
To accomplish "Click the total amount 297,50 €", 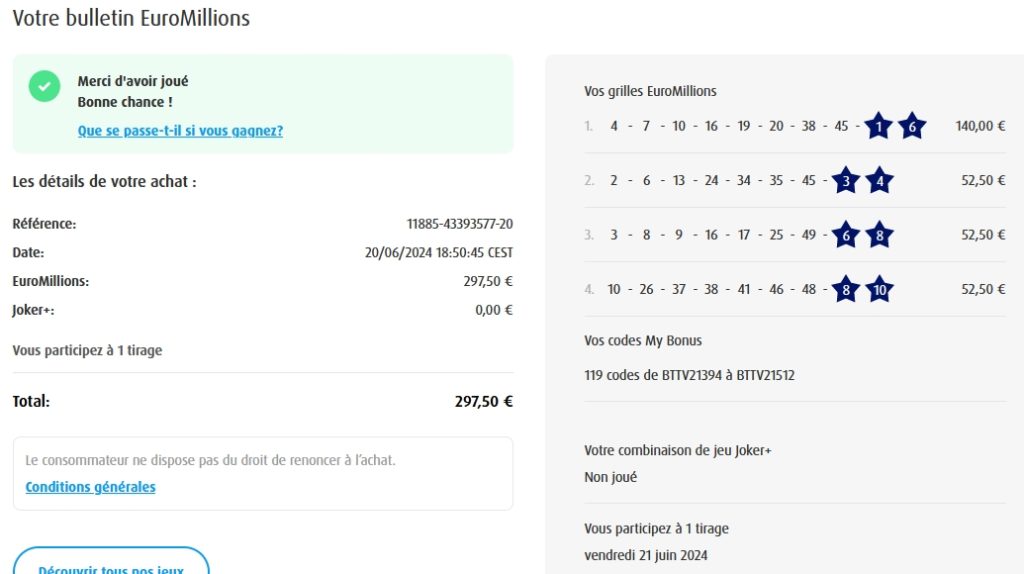I will click(x=483, y=401).
